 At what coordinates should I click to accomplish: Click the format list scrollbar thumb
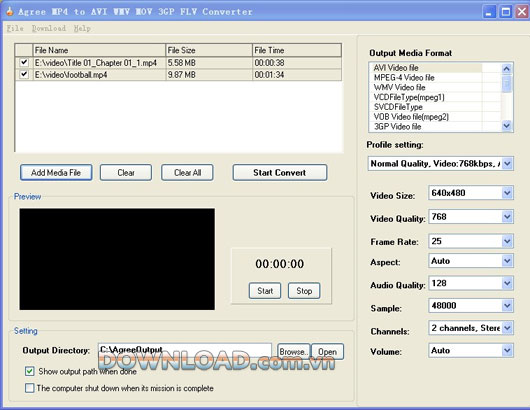[506, 83]
